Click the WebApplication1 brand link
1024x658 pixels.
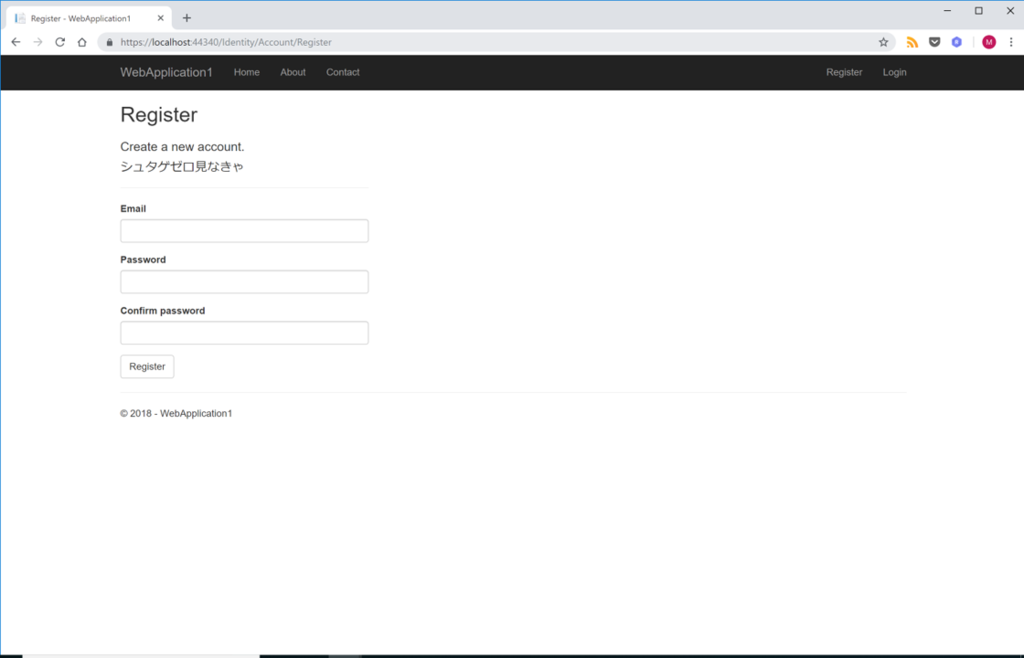[166, 72]
